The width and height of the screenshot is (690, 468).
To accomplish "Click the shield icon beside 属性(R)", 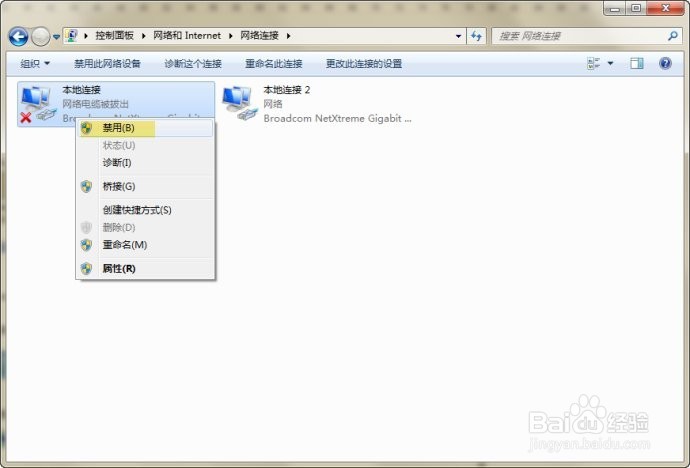I will click(x=87, y=269).
